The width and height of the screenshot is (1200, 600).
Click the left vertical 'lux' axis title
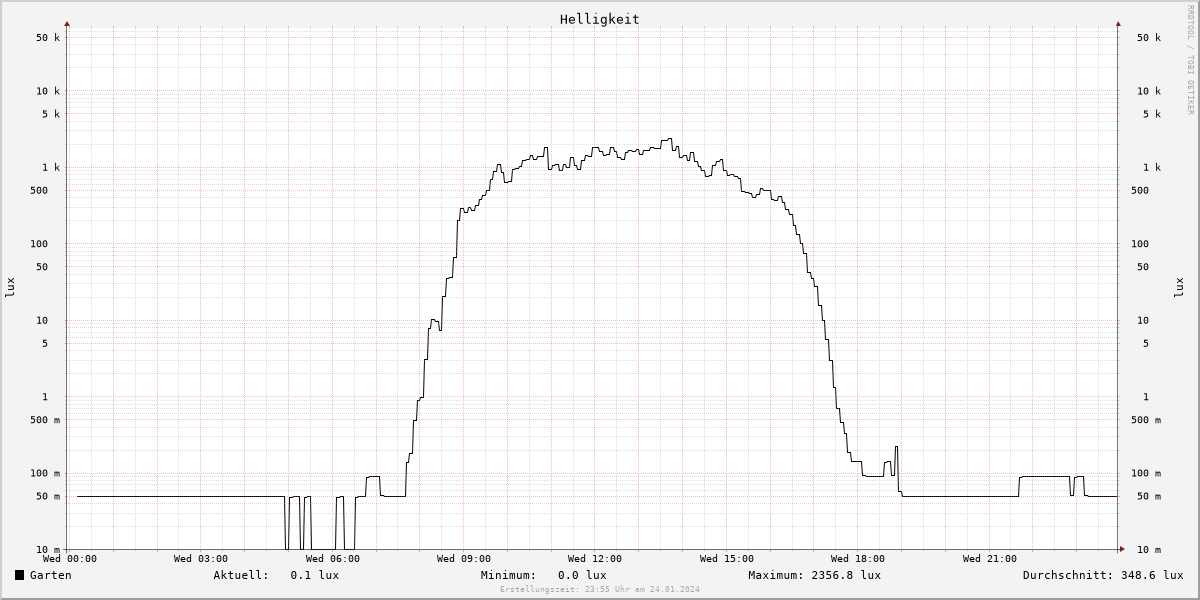click(10, 287)
